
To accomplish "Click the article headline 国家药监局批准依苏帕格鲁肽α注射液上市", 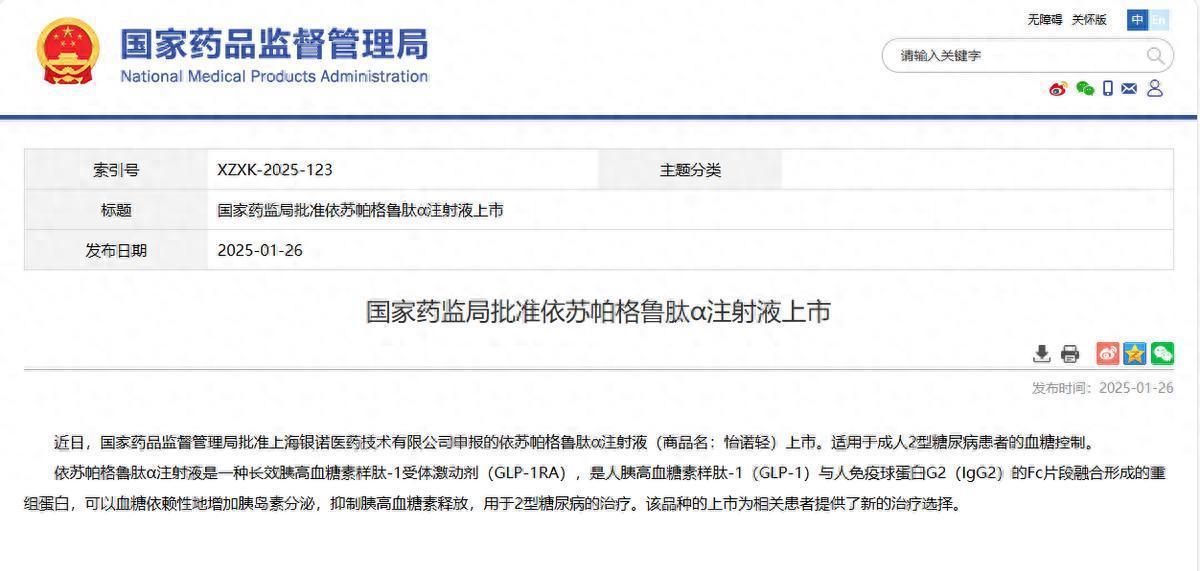I will (x=598, y=312).
